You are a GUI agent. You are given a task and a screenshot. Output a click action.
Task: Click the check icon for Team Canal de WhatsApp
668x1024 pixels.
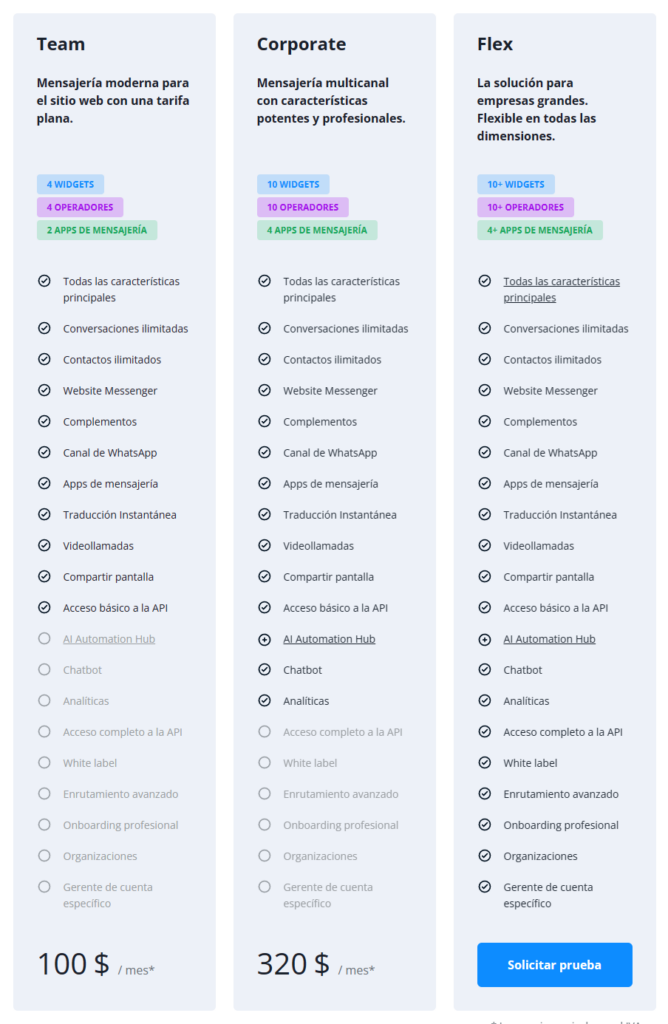[44, 453]
